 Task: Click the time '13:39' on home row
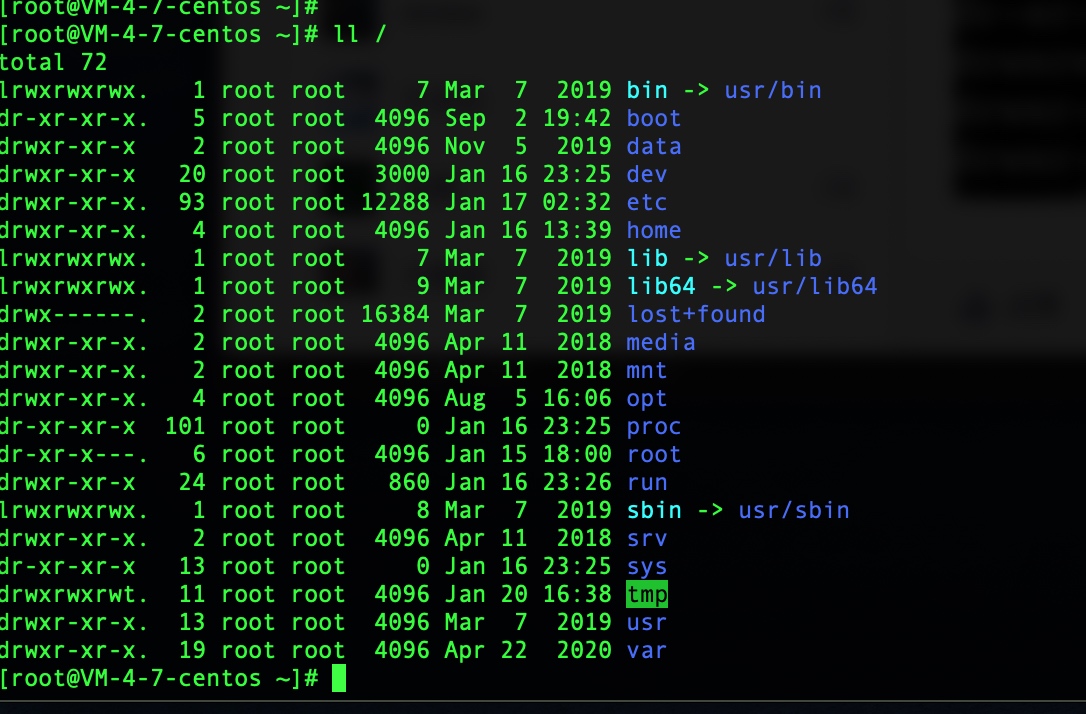point(577,230)
